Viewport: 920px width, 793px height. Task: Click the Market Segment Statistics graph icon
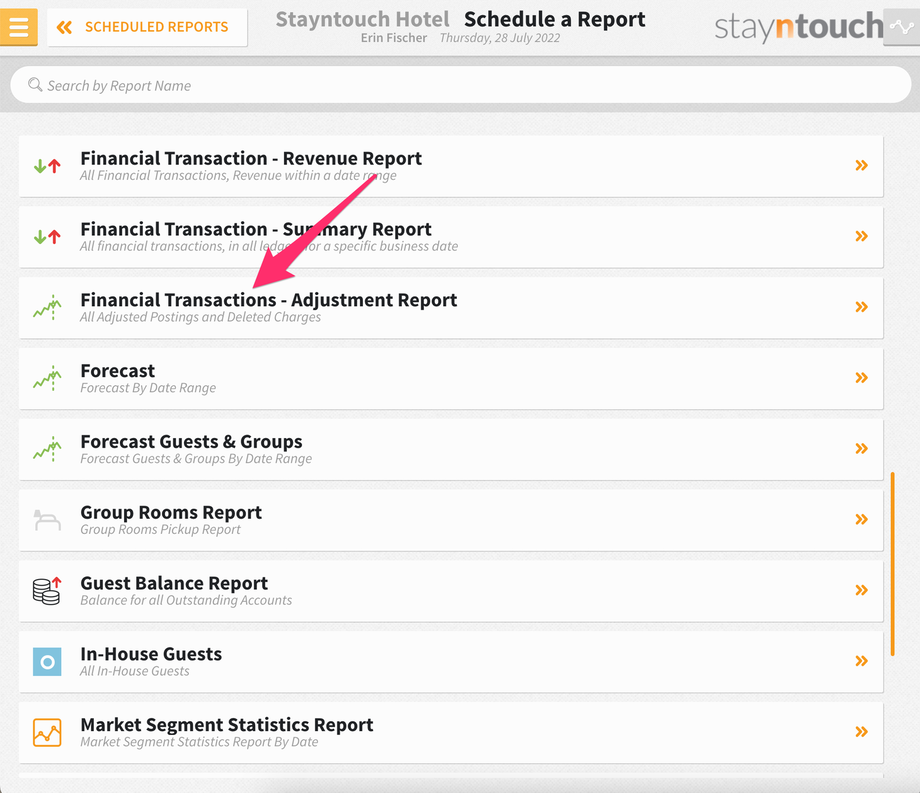point(47,732)
